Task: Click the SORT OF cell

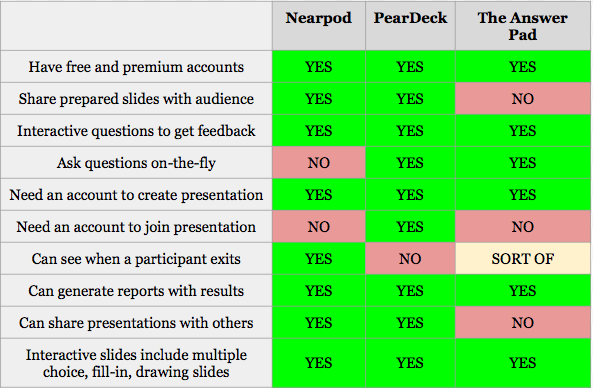Action: pyautogui.click(x=523, y=259)
